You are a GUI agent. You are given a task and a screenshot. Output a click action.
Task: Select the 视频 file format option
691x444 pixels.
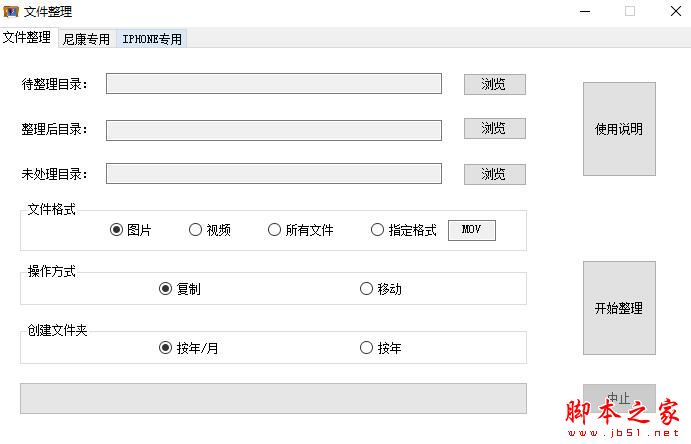tap(196, 230)
